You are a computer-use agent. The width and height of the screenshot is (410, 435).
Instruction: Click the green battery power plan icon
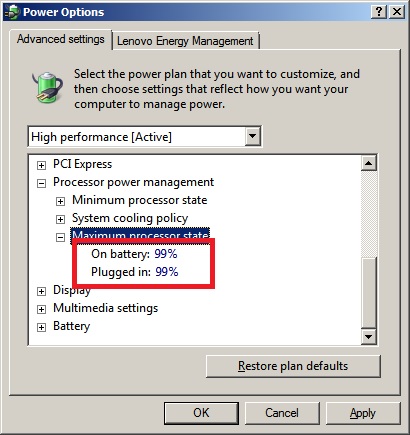pyautogui.click(x=48, y=87)
